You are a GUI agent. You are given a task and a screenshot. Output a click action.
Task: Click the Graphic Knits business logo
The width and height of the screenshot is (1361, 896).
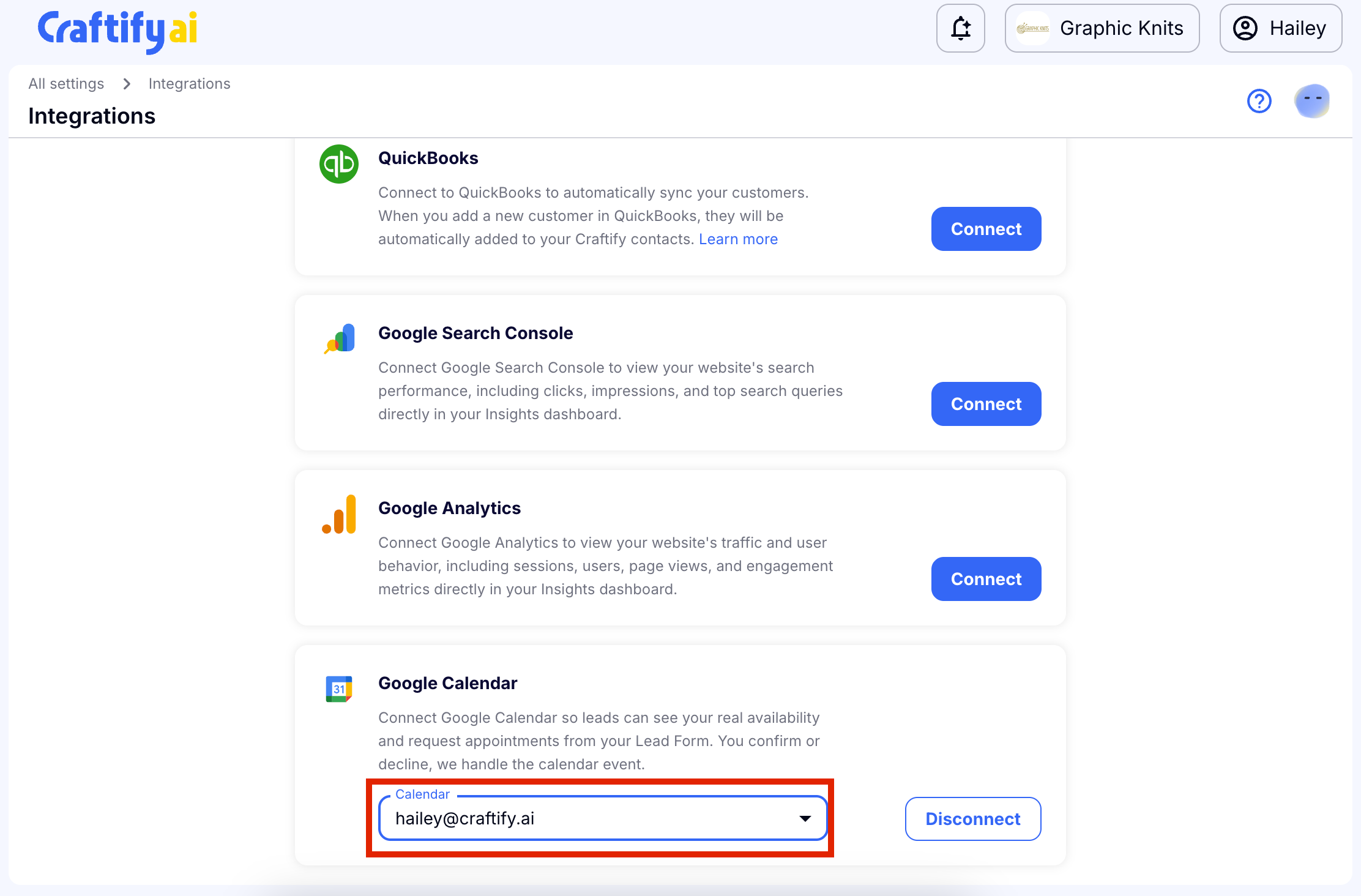1032,28
